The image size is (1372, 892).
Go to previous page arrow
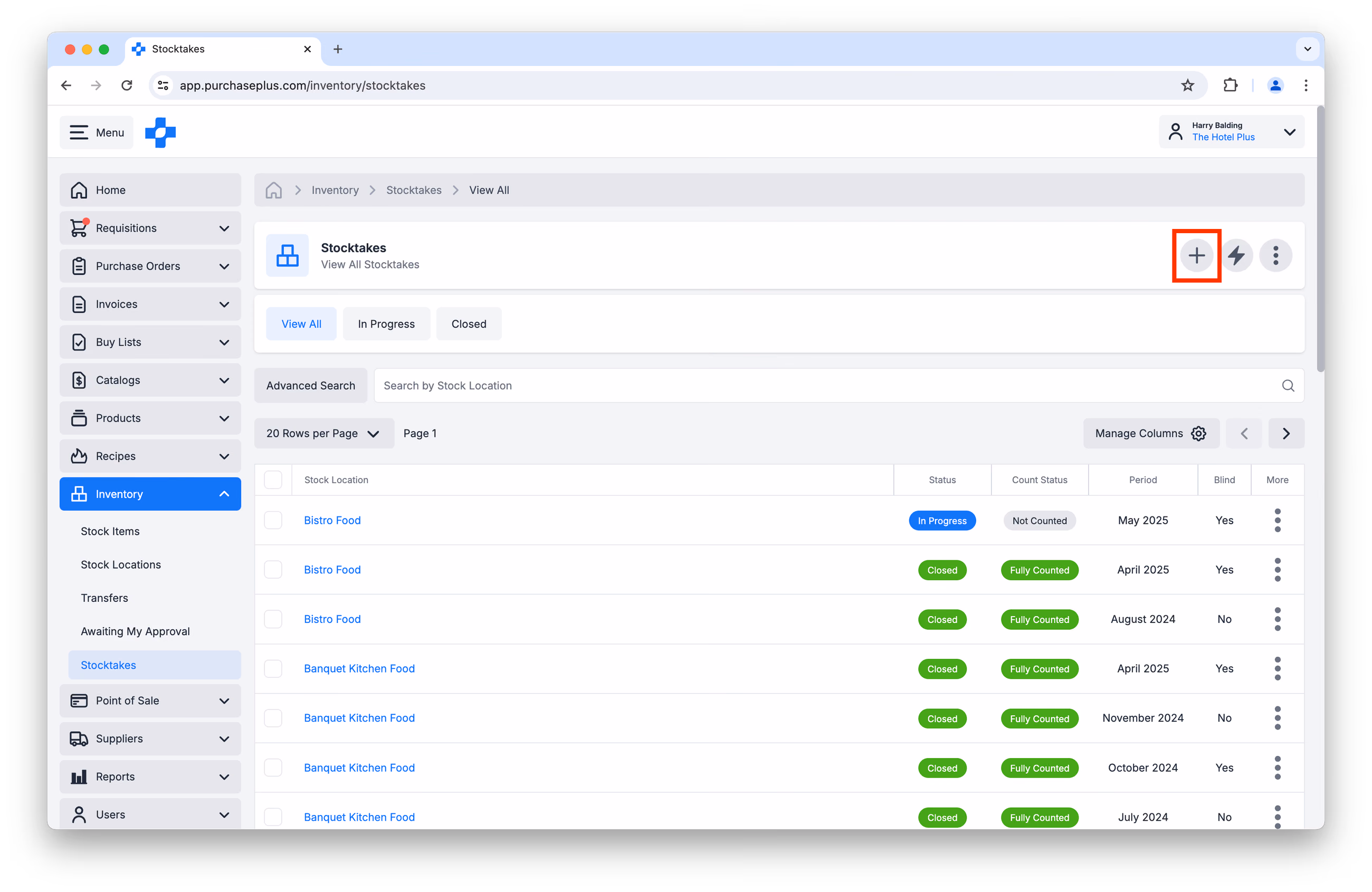[x=1243, y=433]
